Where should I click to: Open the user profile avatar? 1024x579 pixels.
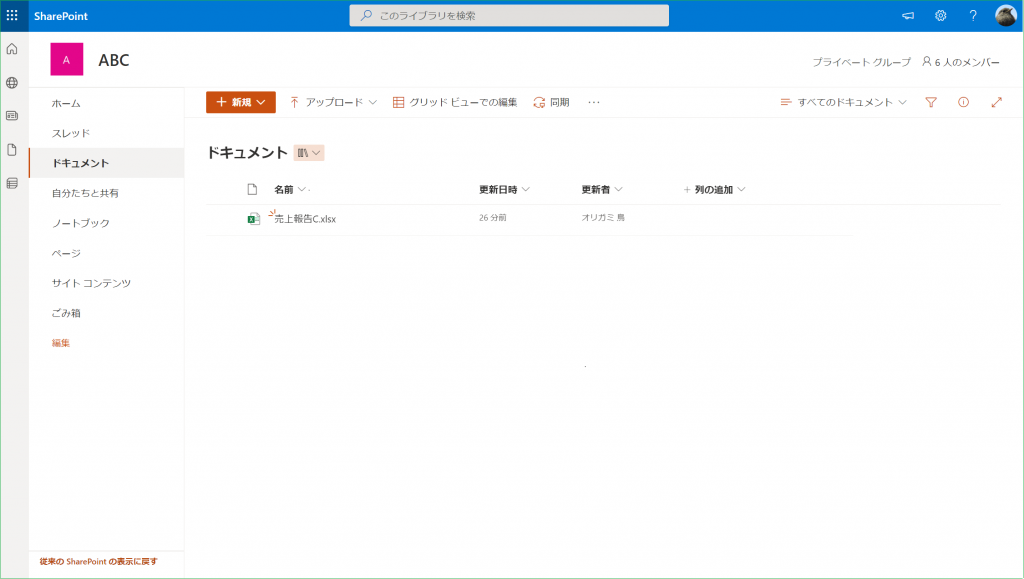(x=1005, y=16)
